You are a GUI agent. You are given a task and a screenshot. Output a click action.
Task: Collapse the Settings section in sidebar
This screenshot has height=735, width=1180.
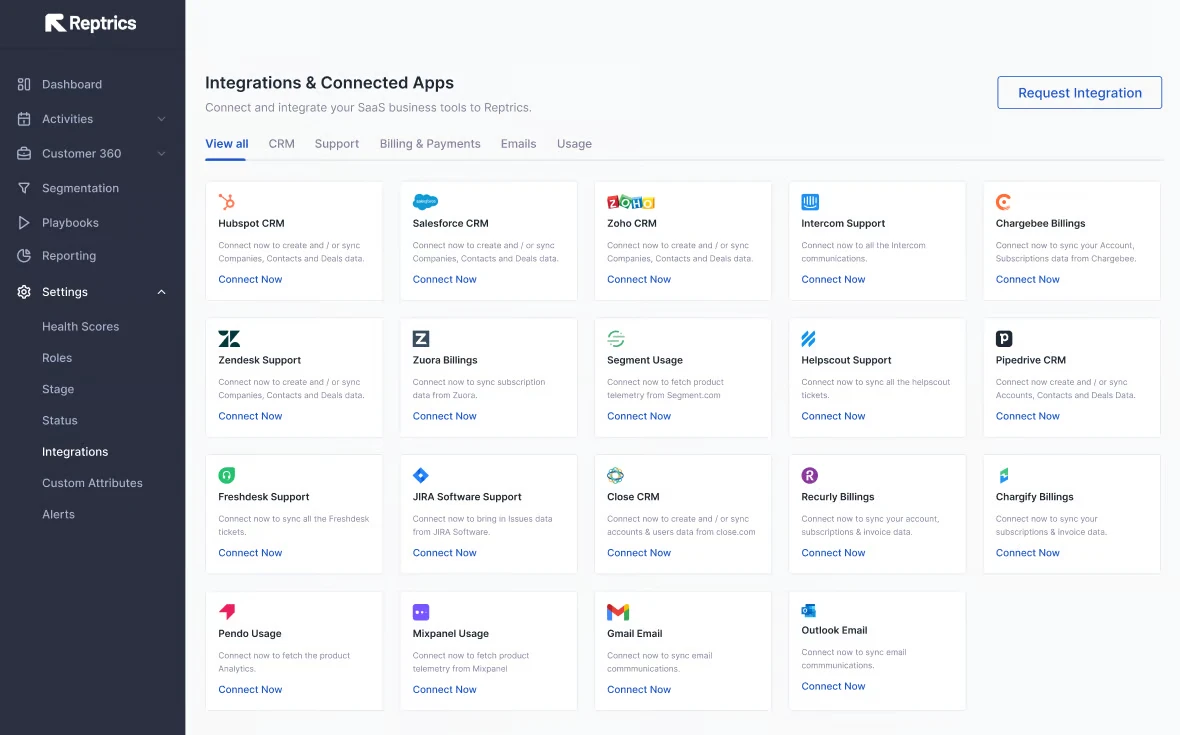(161, 292)
